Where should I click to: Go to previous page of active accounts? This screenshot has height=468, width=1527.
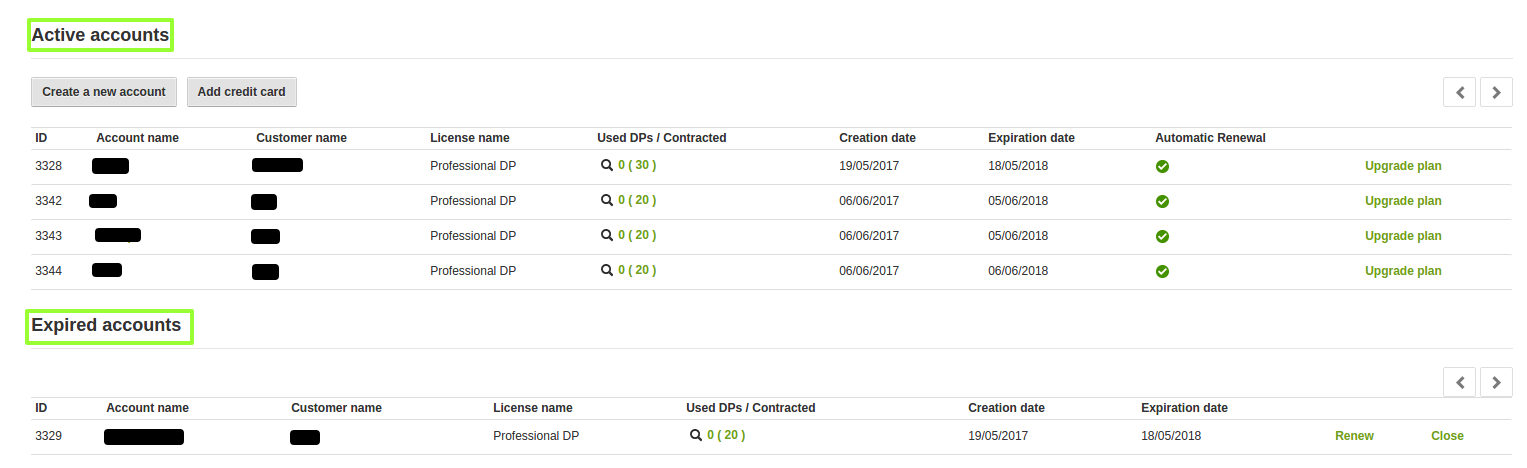tap(1460, 92)
